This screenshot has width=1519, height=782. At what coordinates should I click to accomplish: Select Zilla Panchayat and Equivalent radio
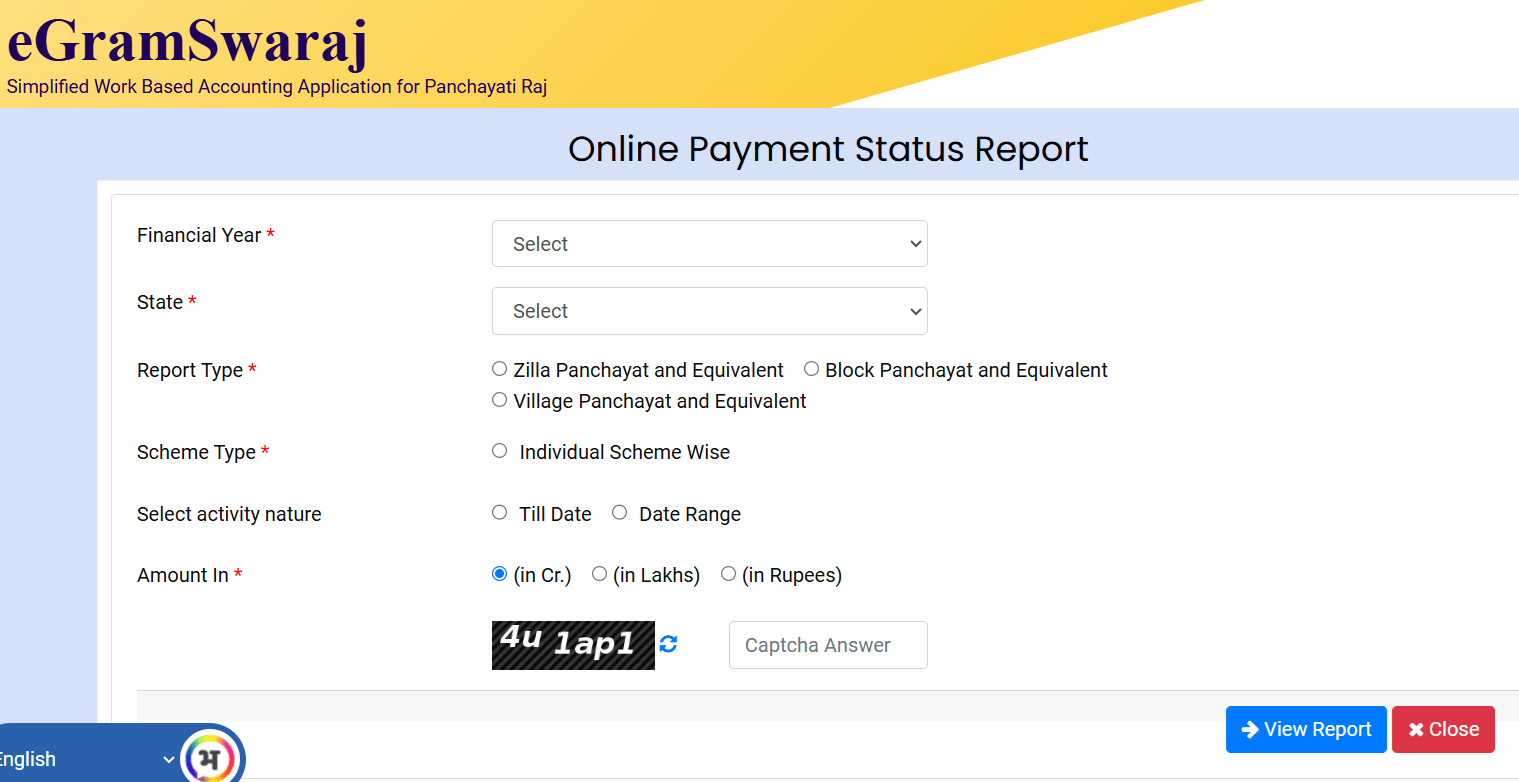(x=500, y=369)
